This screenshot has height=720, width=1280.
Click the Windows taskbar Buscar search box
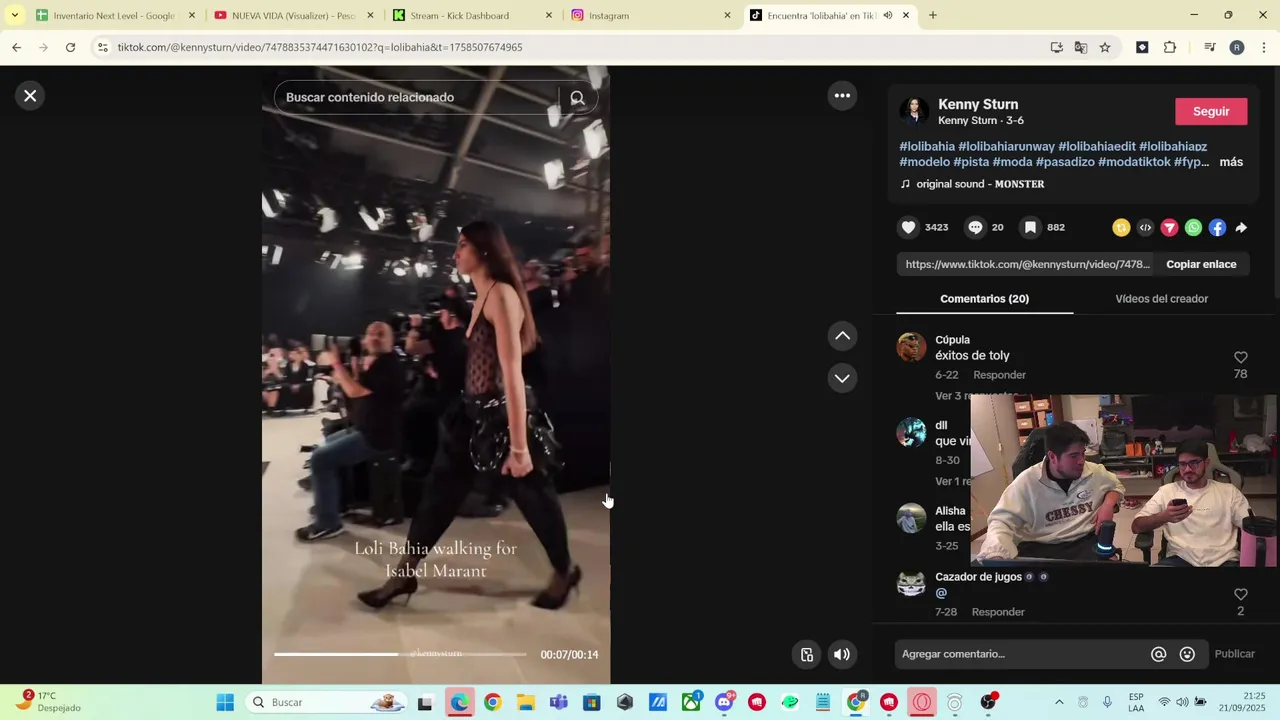click(327, 702)
